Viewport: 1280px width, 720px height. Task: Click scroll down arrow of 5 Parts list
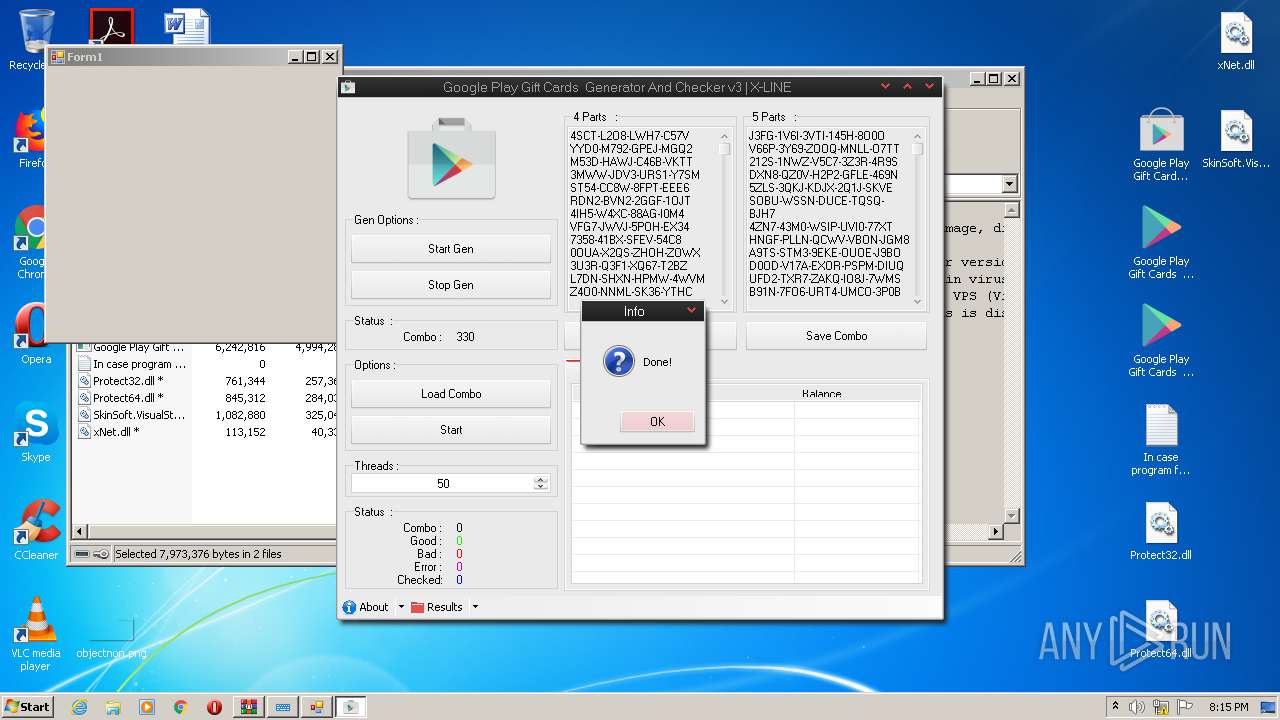tap(916, 300)
